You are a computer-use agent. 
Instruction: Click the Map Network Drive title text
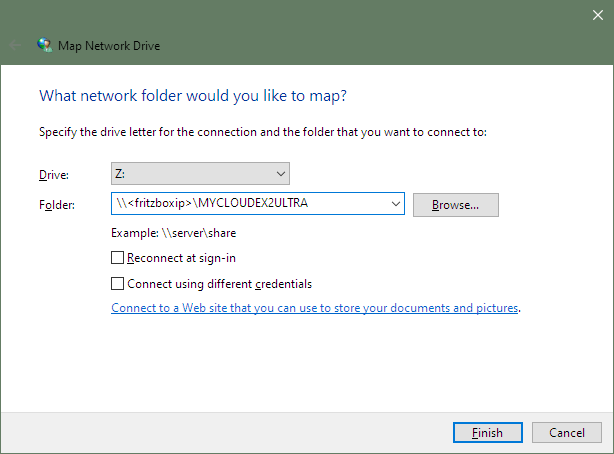click(x=109, y=46)
